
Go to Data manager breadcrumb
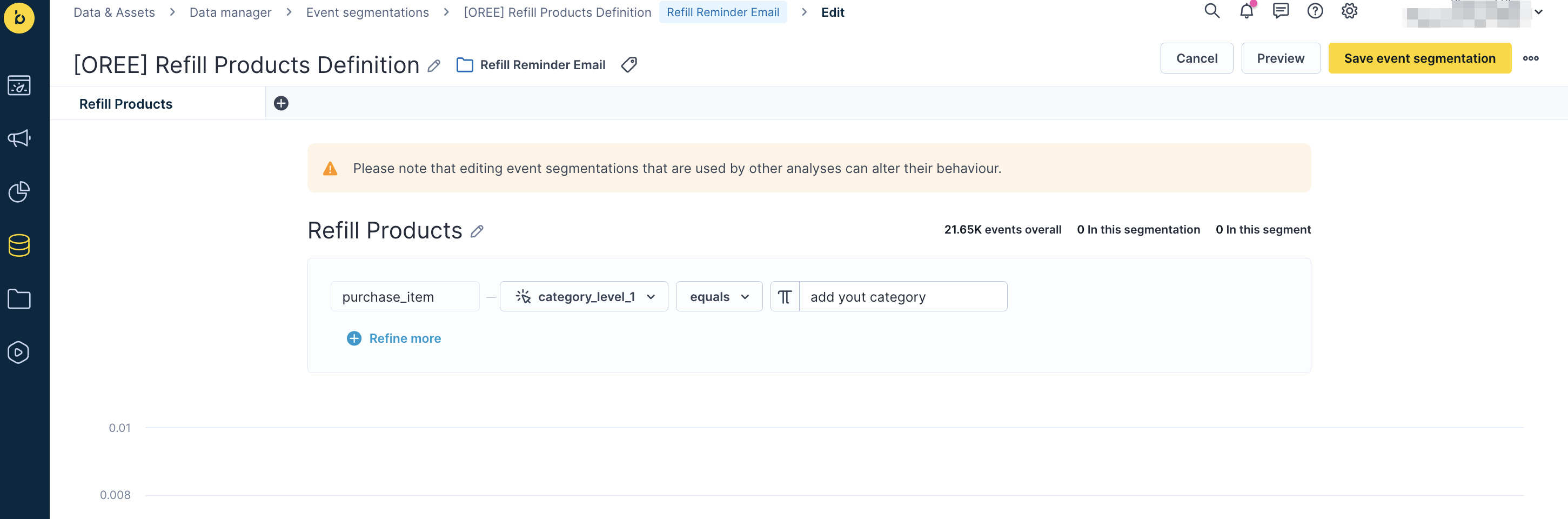point(230,12)
